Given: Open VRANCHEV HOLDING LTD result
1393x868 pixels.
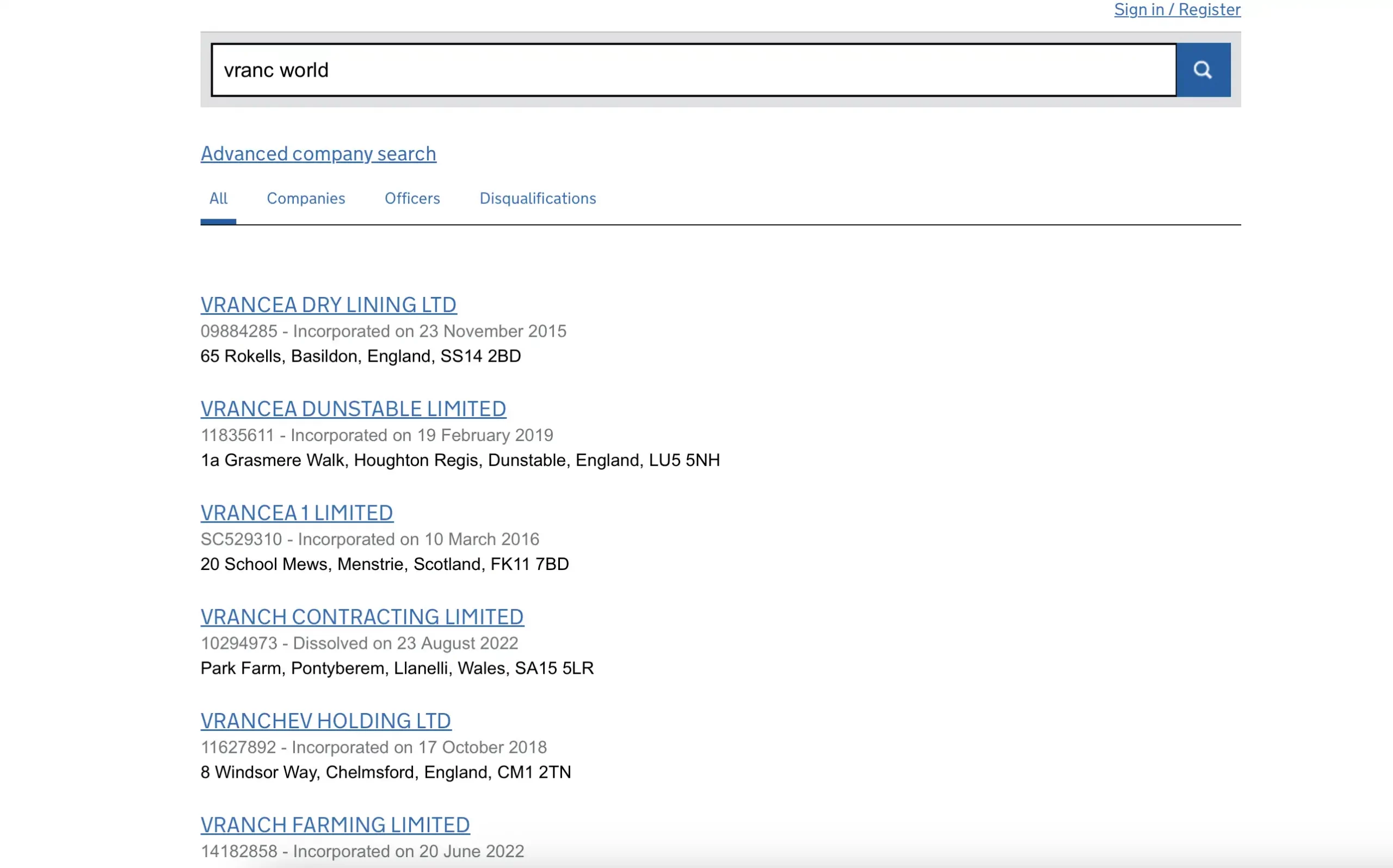Looking at the screenshot, I should [x=325, y=721].
